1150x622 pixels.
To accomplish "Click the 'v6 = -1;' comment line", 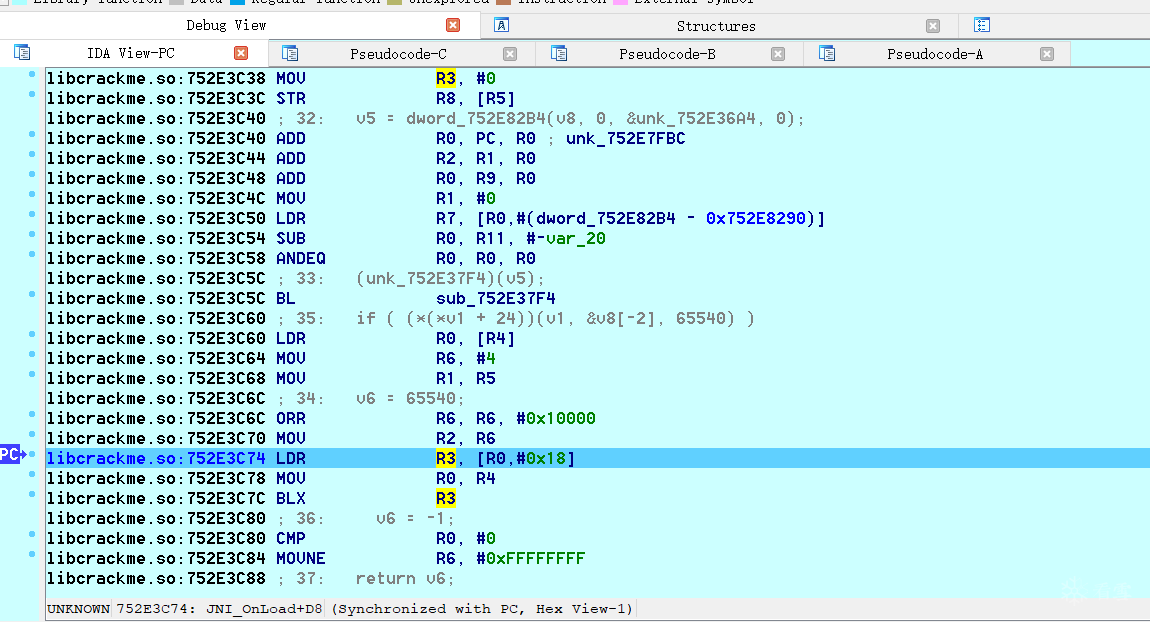I will pyautogui.click(x=415, y=519).
